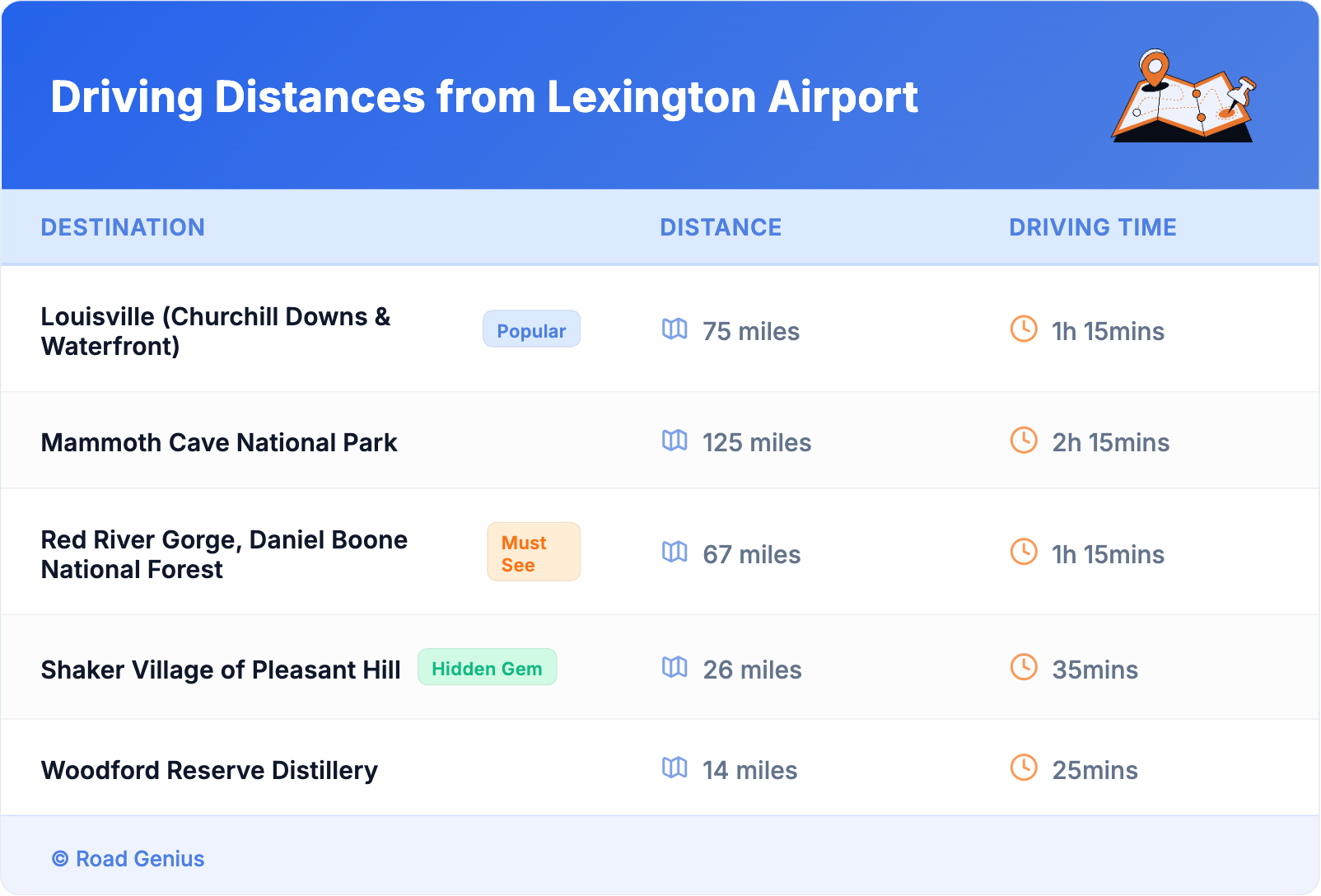Screen dimensions: 1321x896
Task: Click the clock icon beside 35mins
Action: pos(1024,668)
